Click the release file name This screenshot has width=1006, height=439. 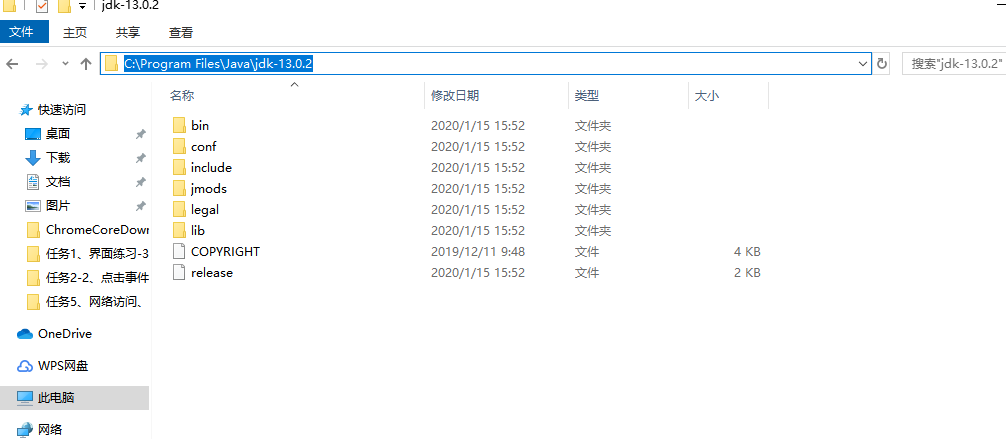pos(212,273)
